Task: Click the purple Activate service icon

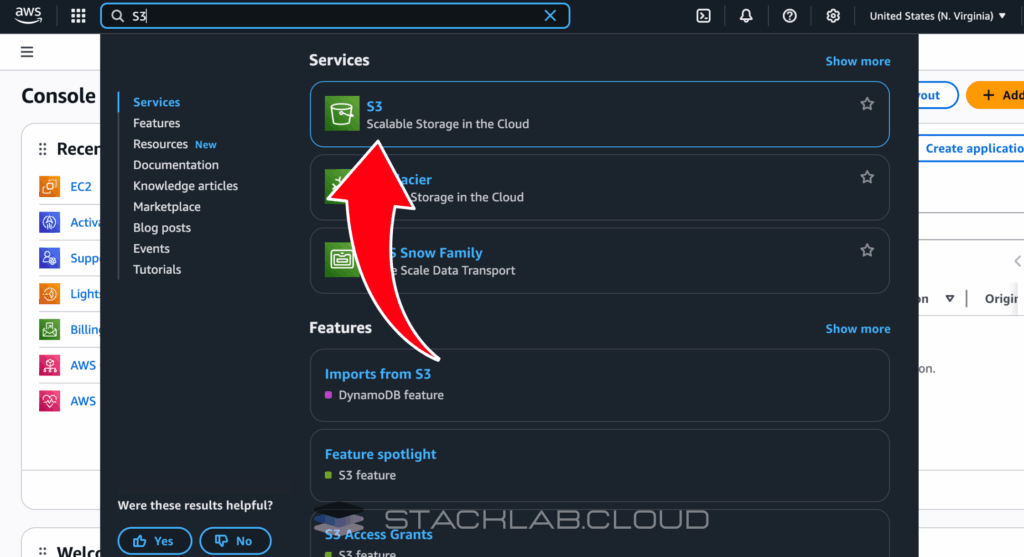Action: [x=50, y=222]
